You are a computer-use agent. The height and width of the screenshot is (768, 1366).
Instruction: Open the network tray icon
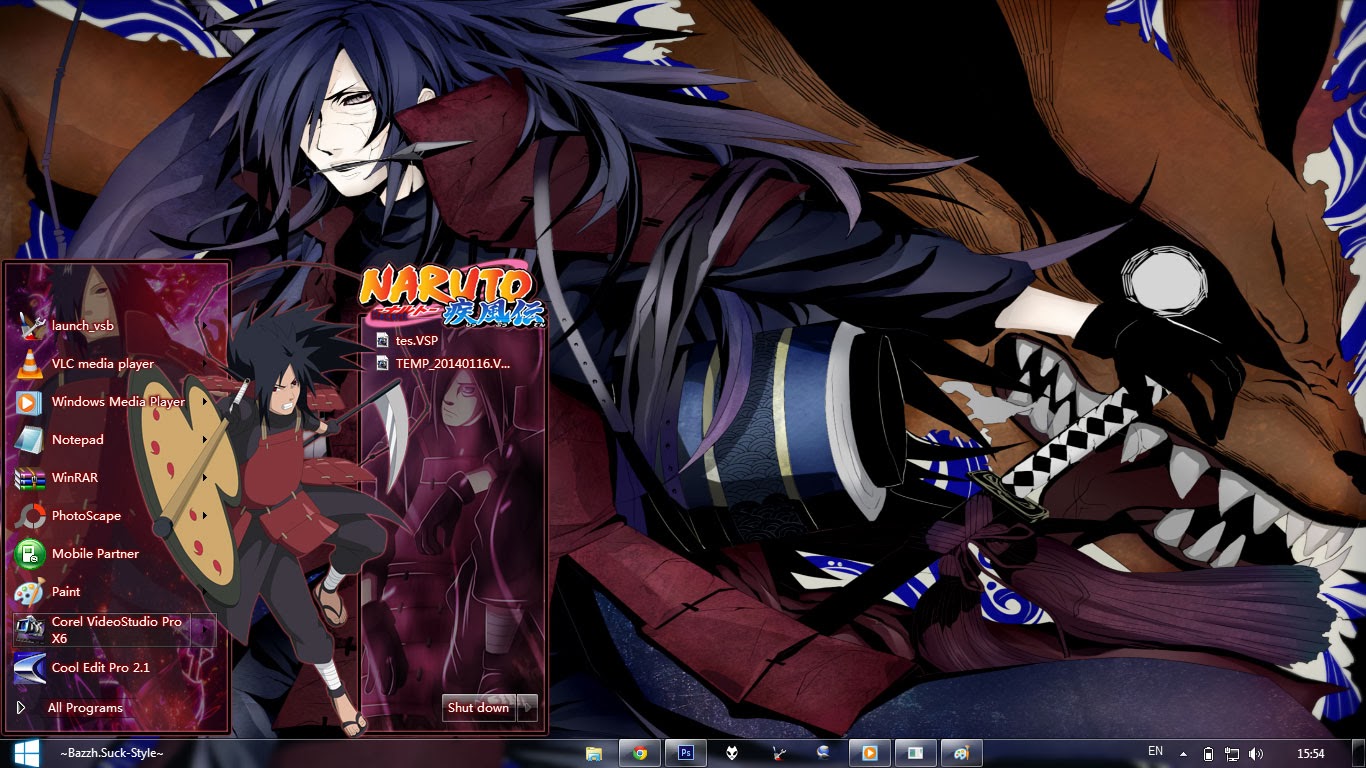pos(1232,754)
